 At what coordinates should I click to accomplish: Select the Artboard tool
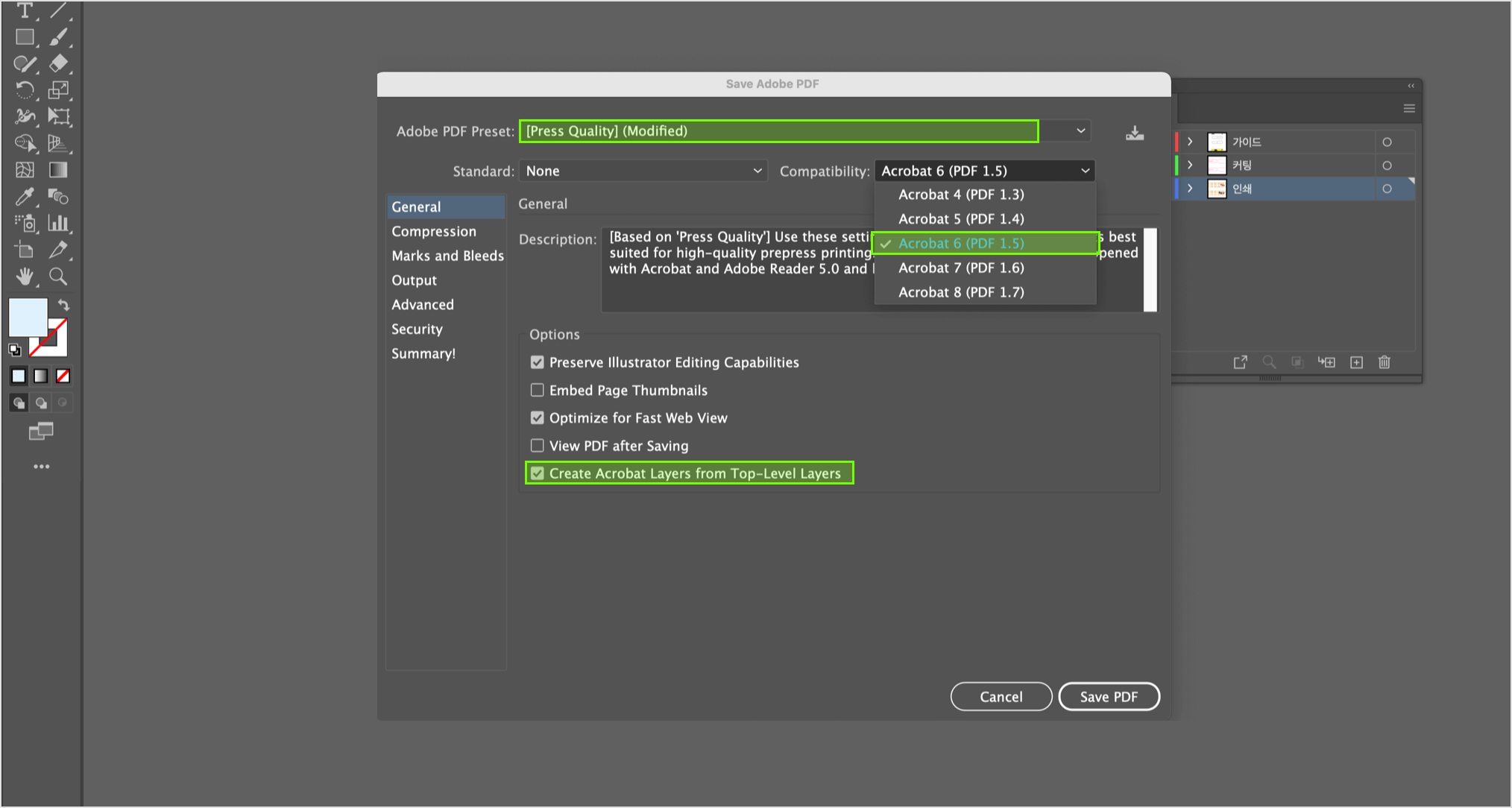[x=25, y=250]
